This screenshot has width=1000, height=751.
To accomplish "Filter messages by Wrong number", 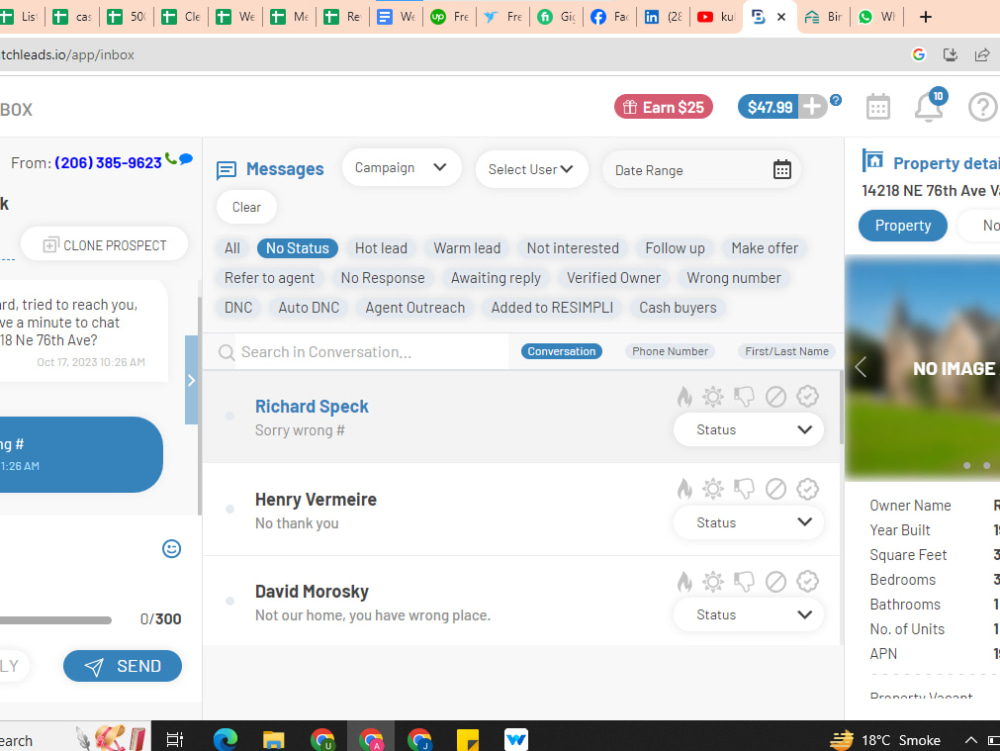I will [733, 278].
